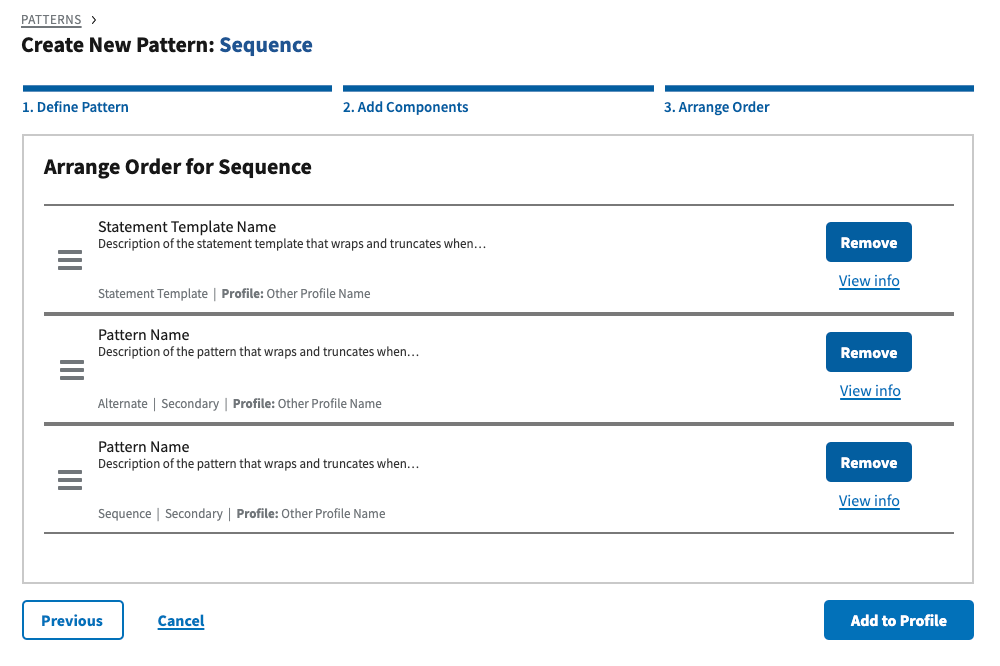The width and height of the screenshot is (1000, 666).
Task: Remove the Sequence Secondary pattern
Action: click(x=868, y=463)
